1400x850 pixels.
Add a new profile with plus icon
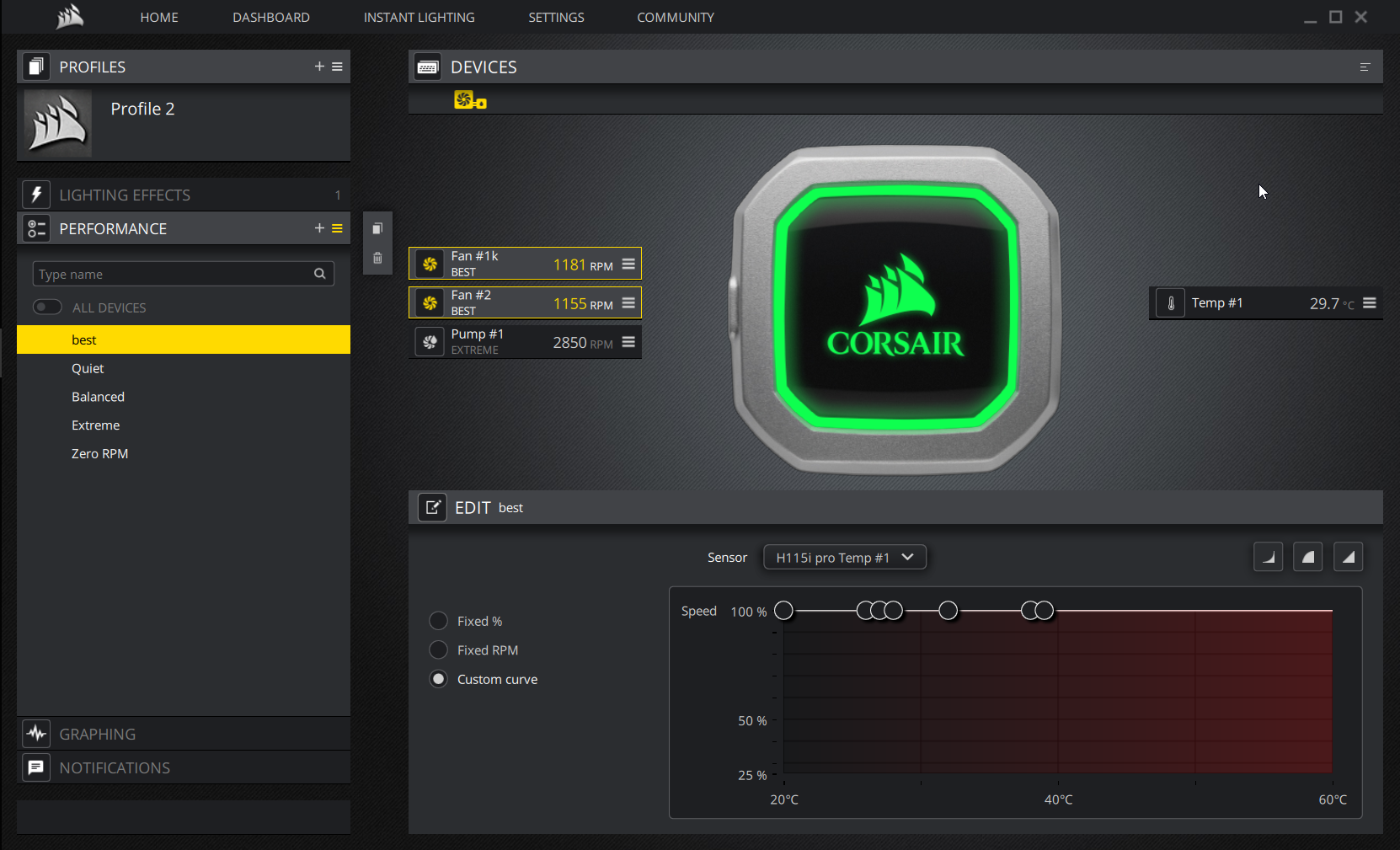click(x=319, y=67)
